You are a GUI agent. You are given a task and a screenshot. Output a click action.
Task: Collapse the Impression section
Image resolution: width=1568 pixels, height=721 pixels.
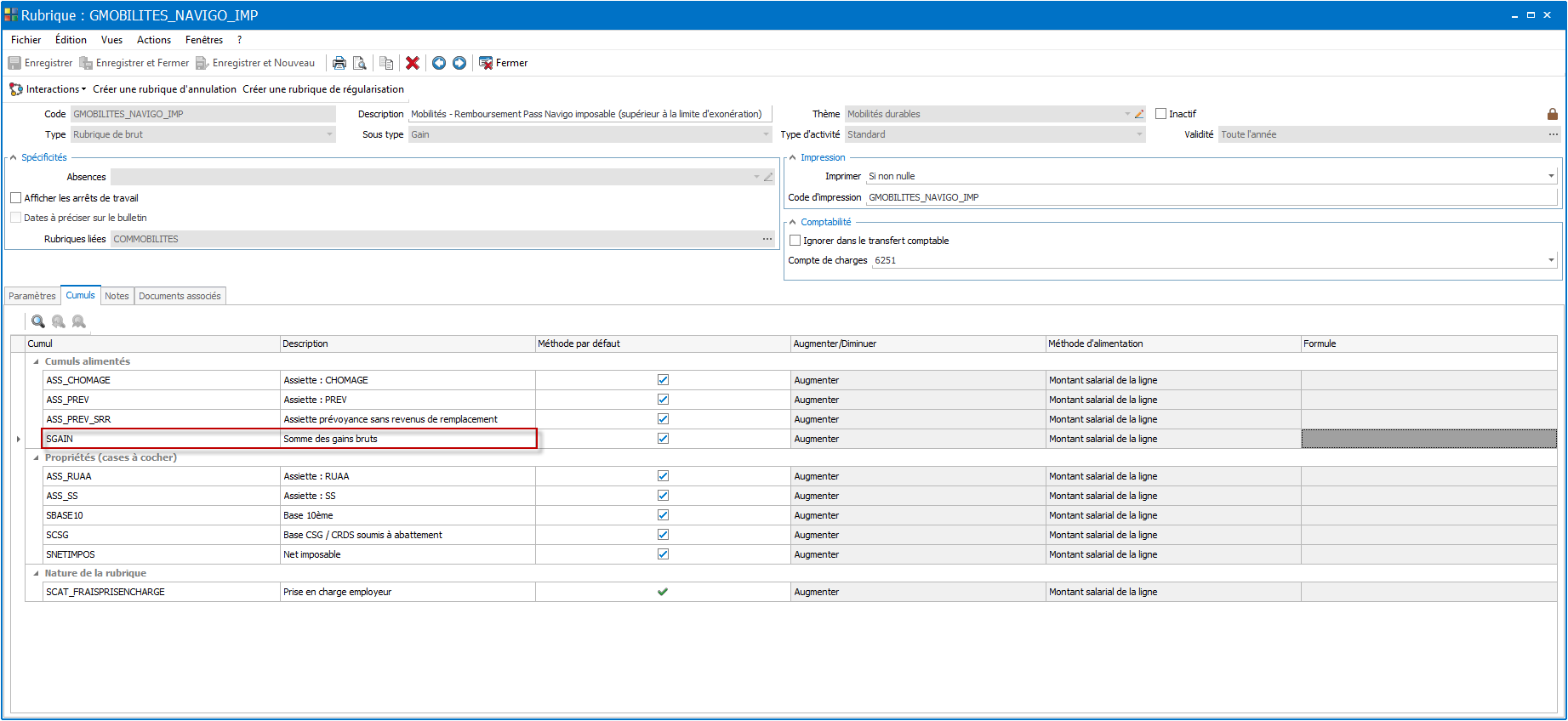pos(793,157)
